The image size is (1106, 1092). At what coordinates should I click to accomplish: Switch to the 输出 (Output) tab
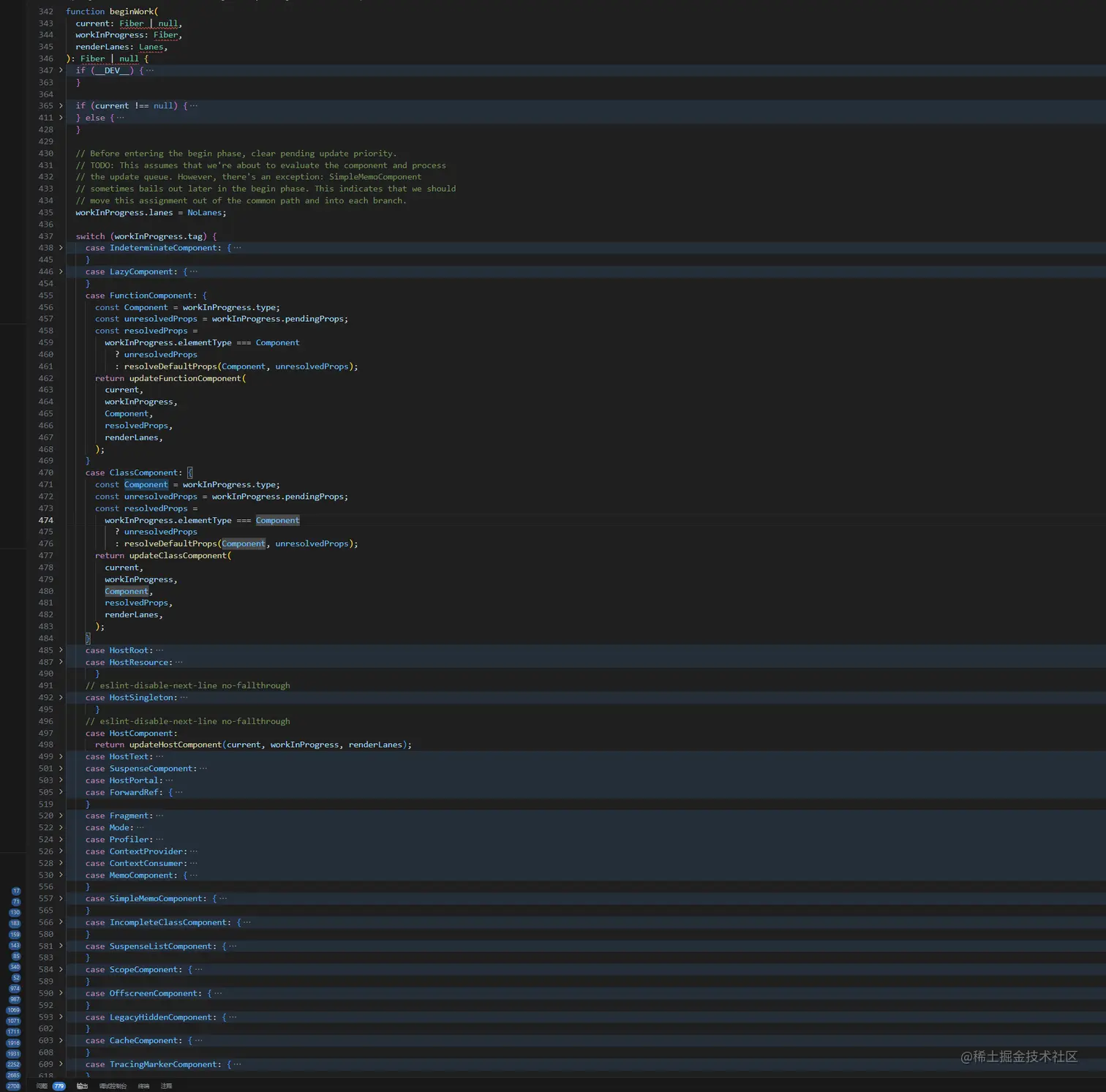pyautogui.click(x=82, y=1086)
